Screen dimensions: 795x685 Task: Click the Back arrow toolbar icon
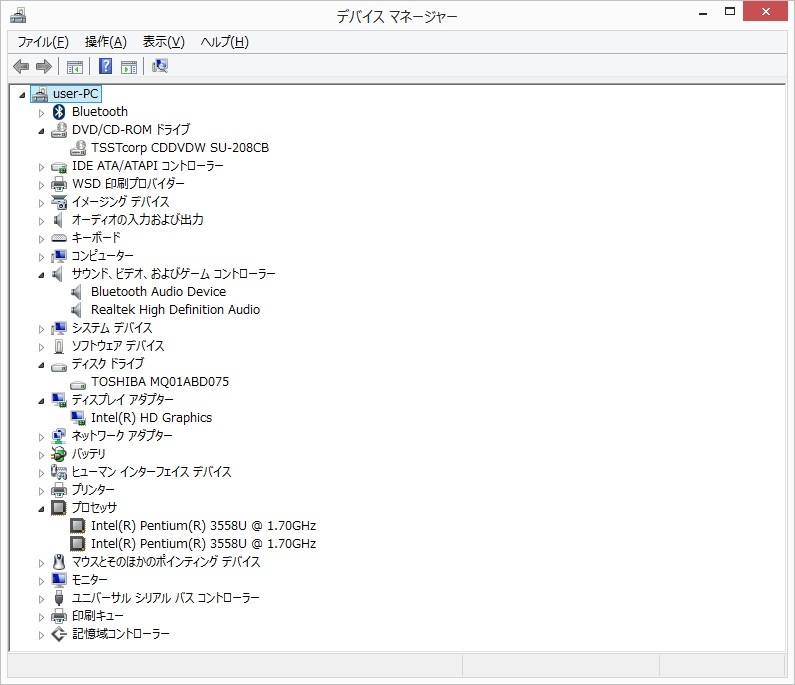[21, 66]
